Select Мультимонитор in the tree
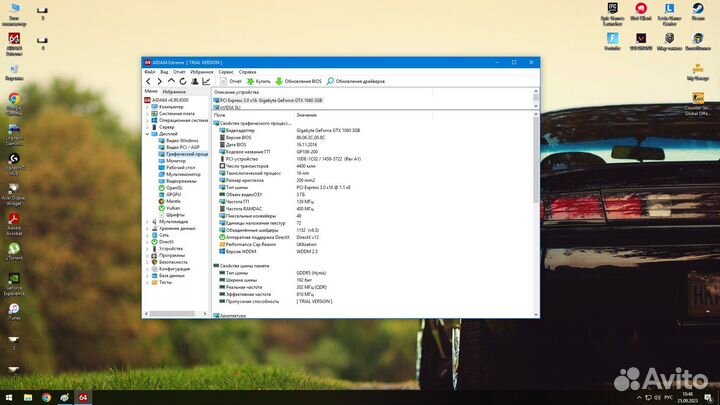This screenshot has height=405, width=720. [179, 174]
